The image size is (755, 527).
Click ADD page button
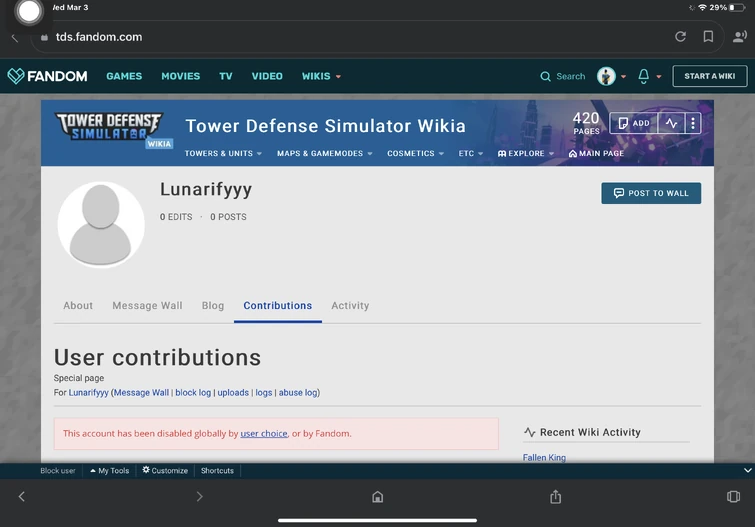[x=634, y=123]
